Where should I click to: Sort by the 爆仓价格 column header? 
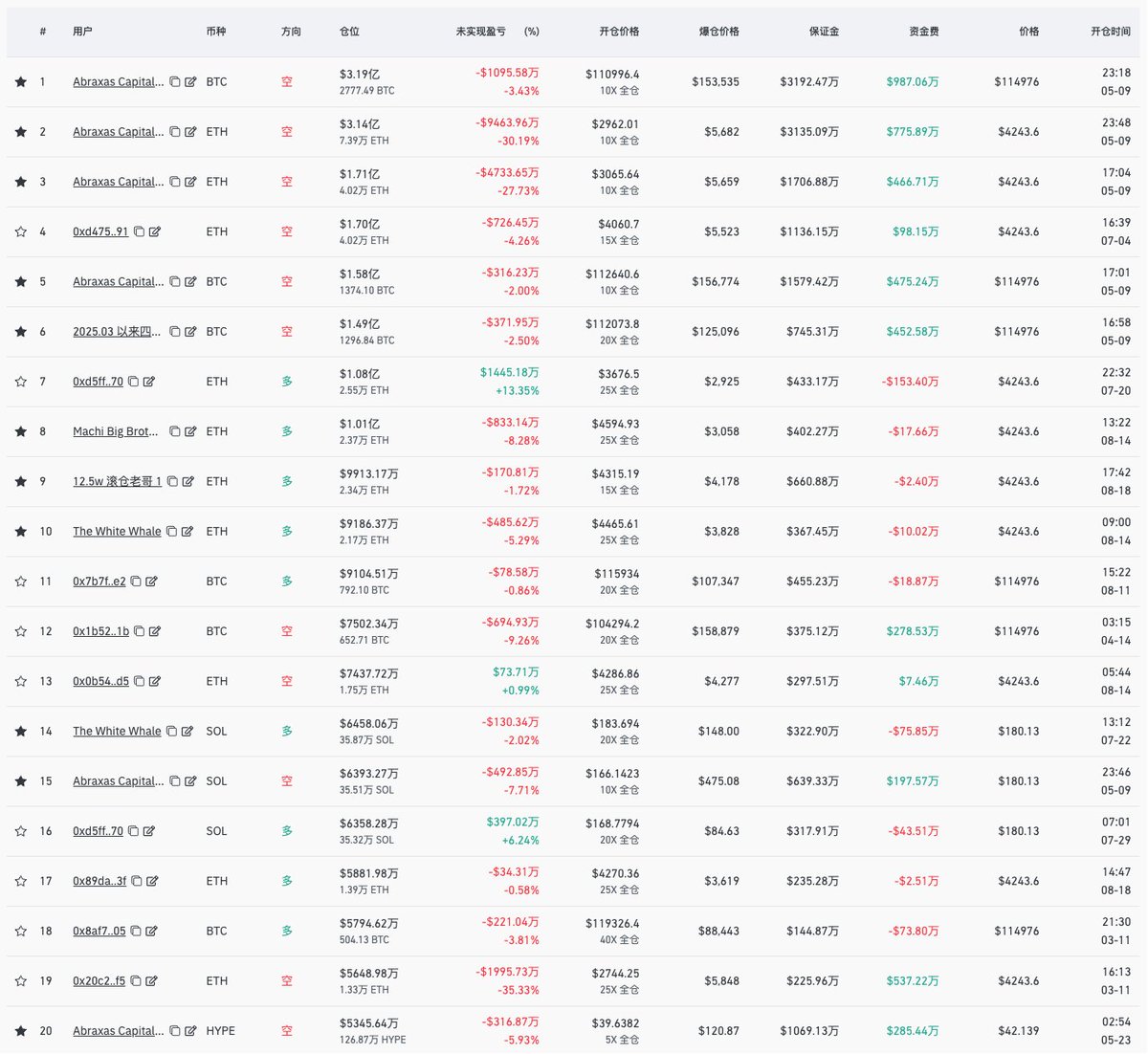[x=719, y=32]
